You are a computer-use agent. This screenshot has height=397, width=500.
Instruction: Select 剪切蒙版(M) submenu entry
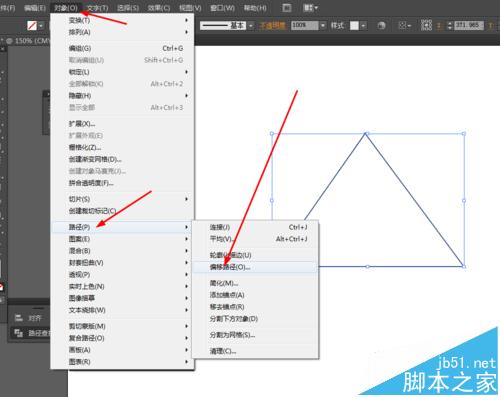122,326
